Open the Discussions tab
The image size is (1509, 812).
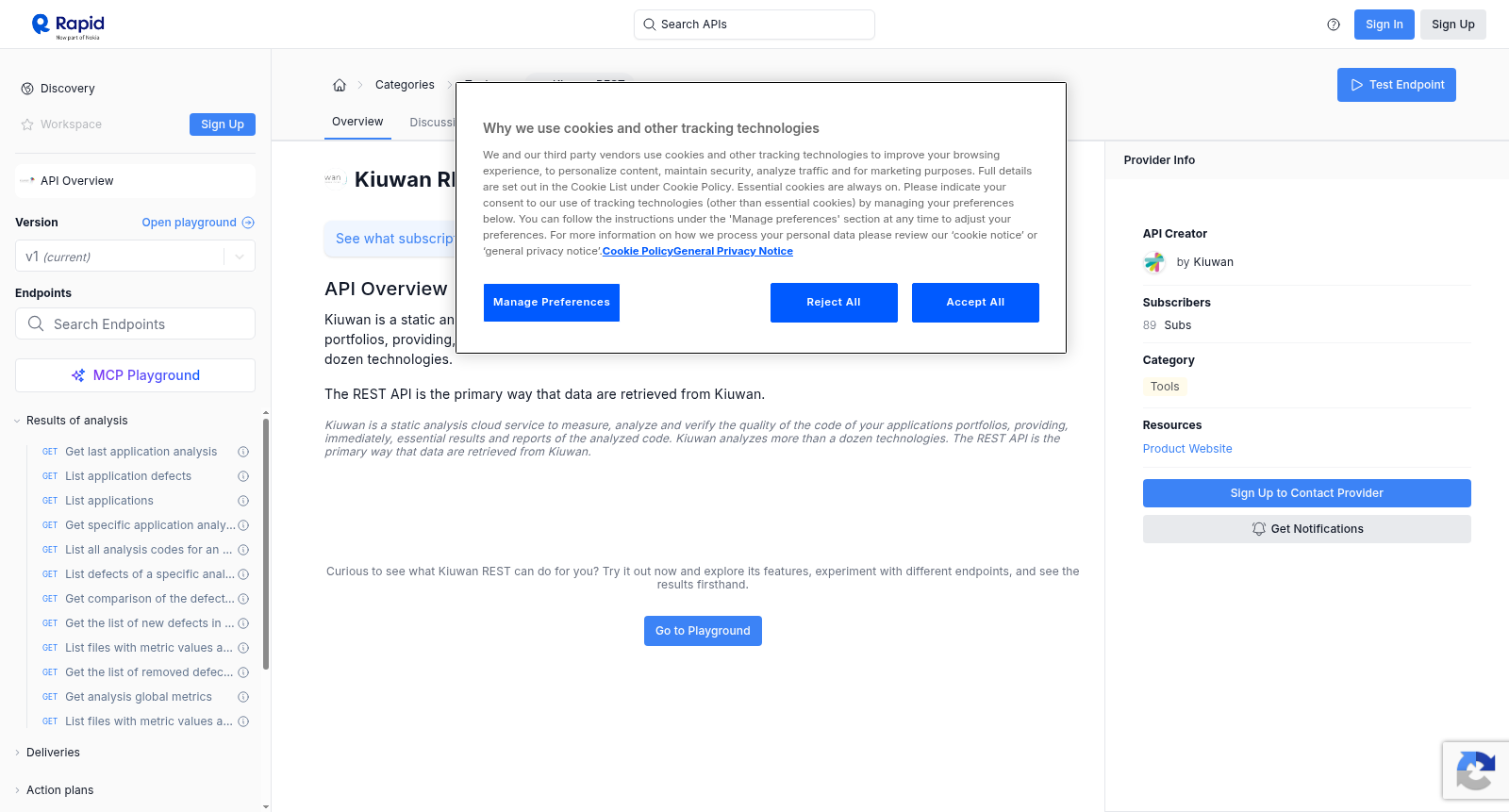coord(433,123)
